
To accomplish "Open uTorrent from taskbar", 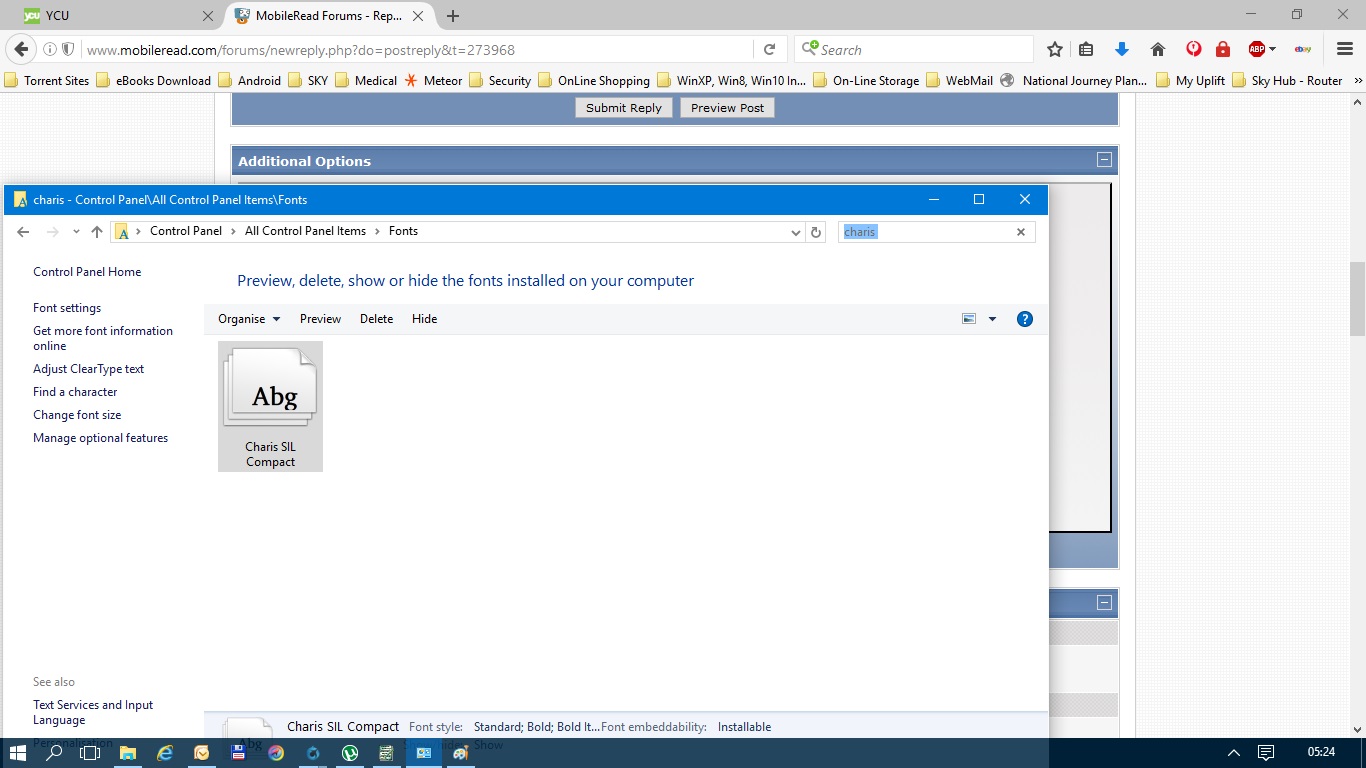I will (350, 752).
